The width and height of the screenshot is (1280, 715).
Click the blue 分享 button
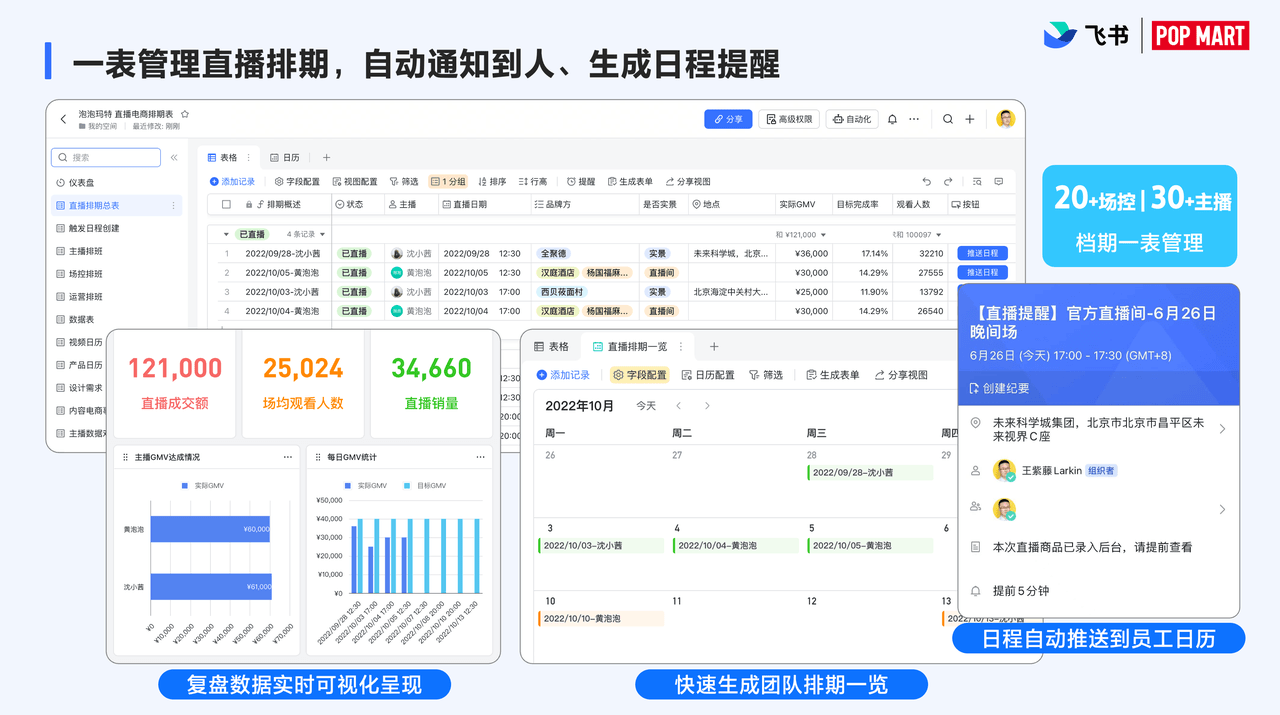[728, 119]
